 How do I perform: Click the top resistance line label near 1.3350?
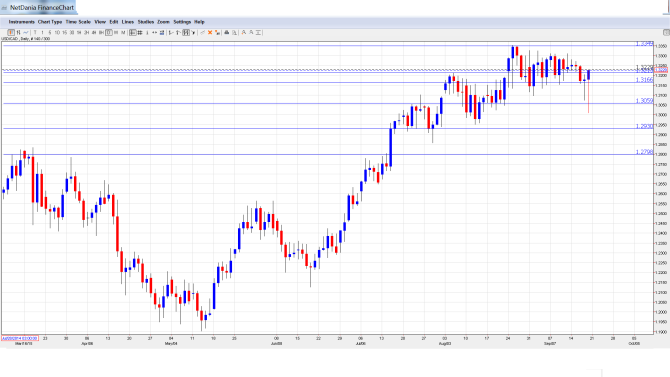(x=644, y=44)
